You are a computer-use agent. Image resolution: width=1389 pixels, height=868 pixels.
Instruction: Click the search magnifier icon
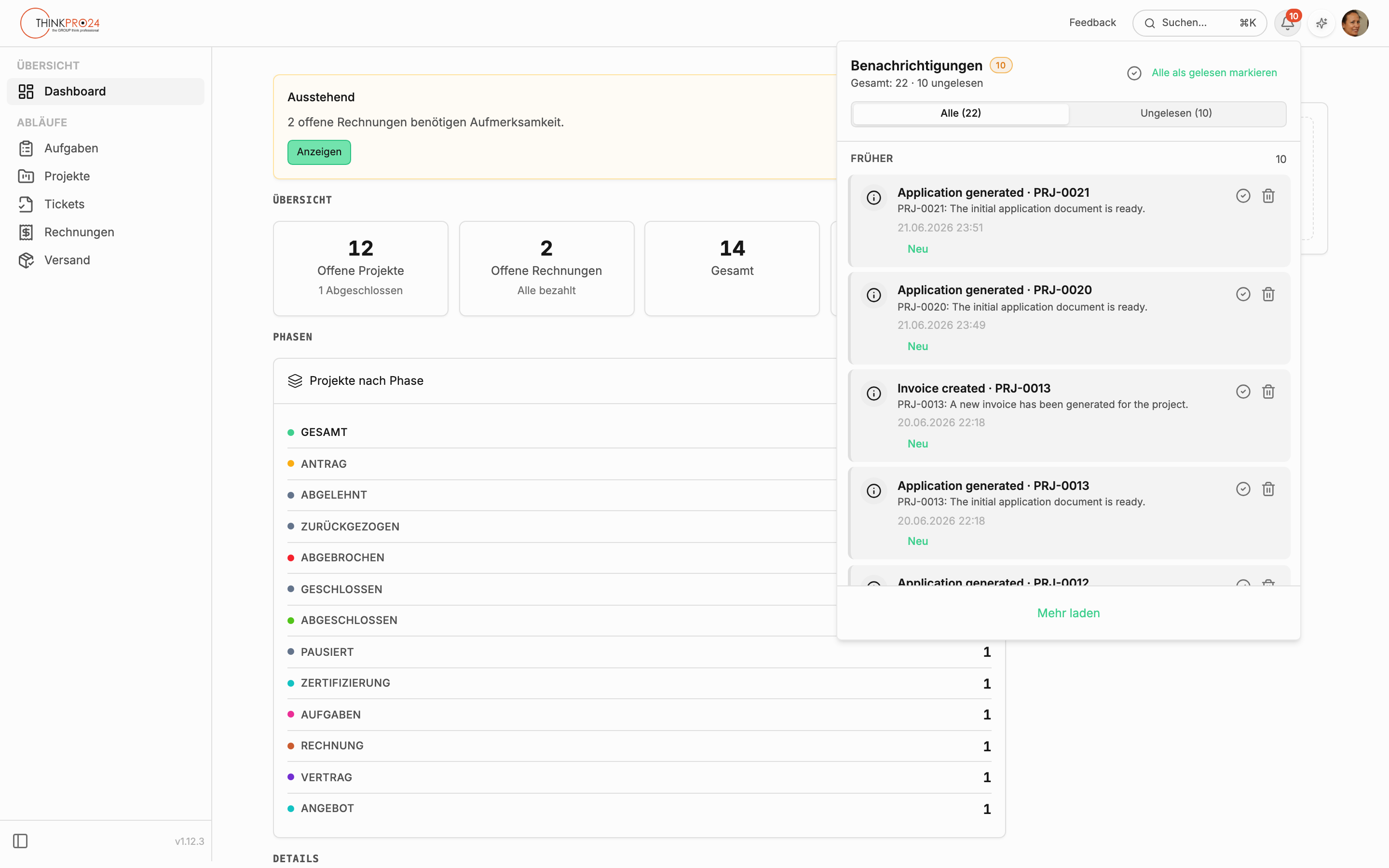1150,23
